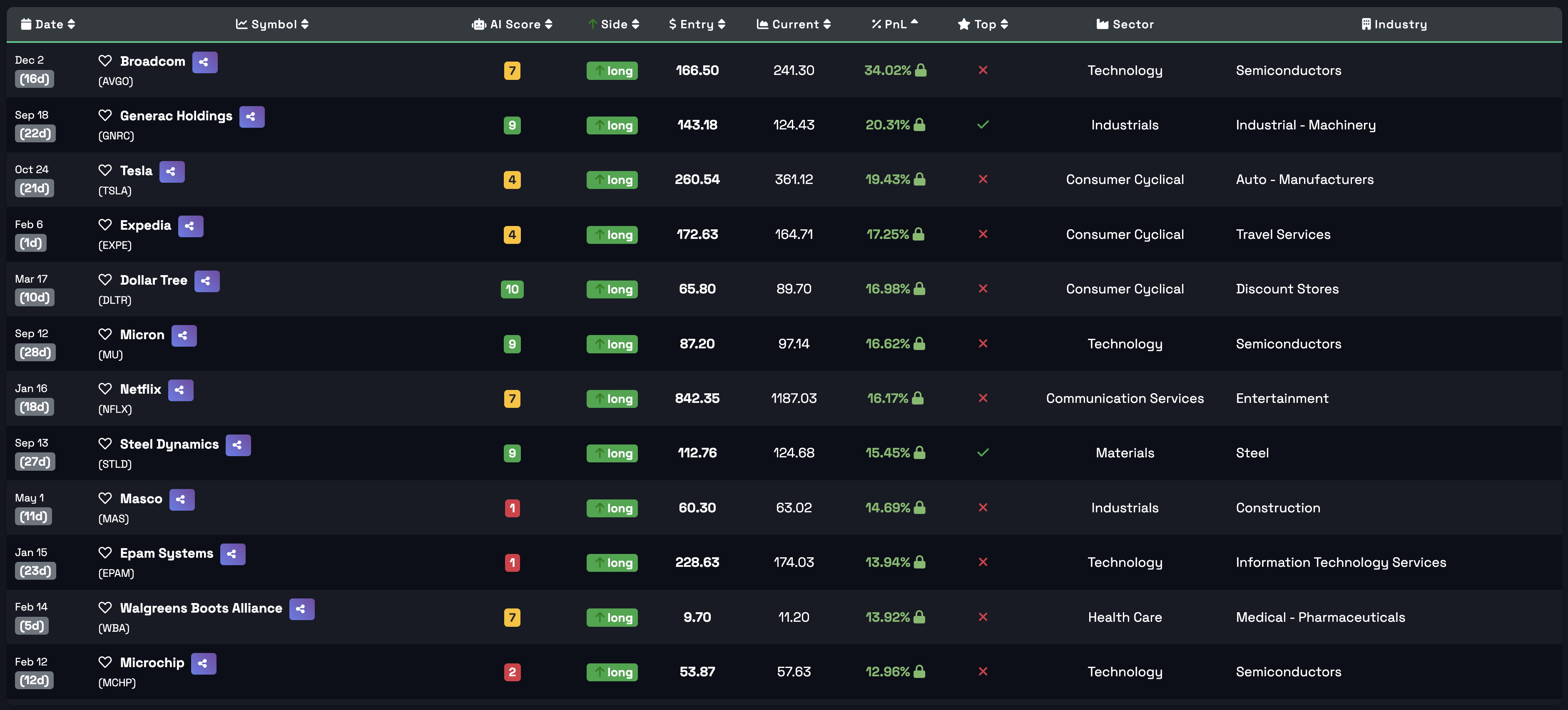
Task: Favorite Masco with the heart icon
Action: (x=105, y=498)
